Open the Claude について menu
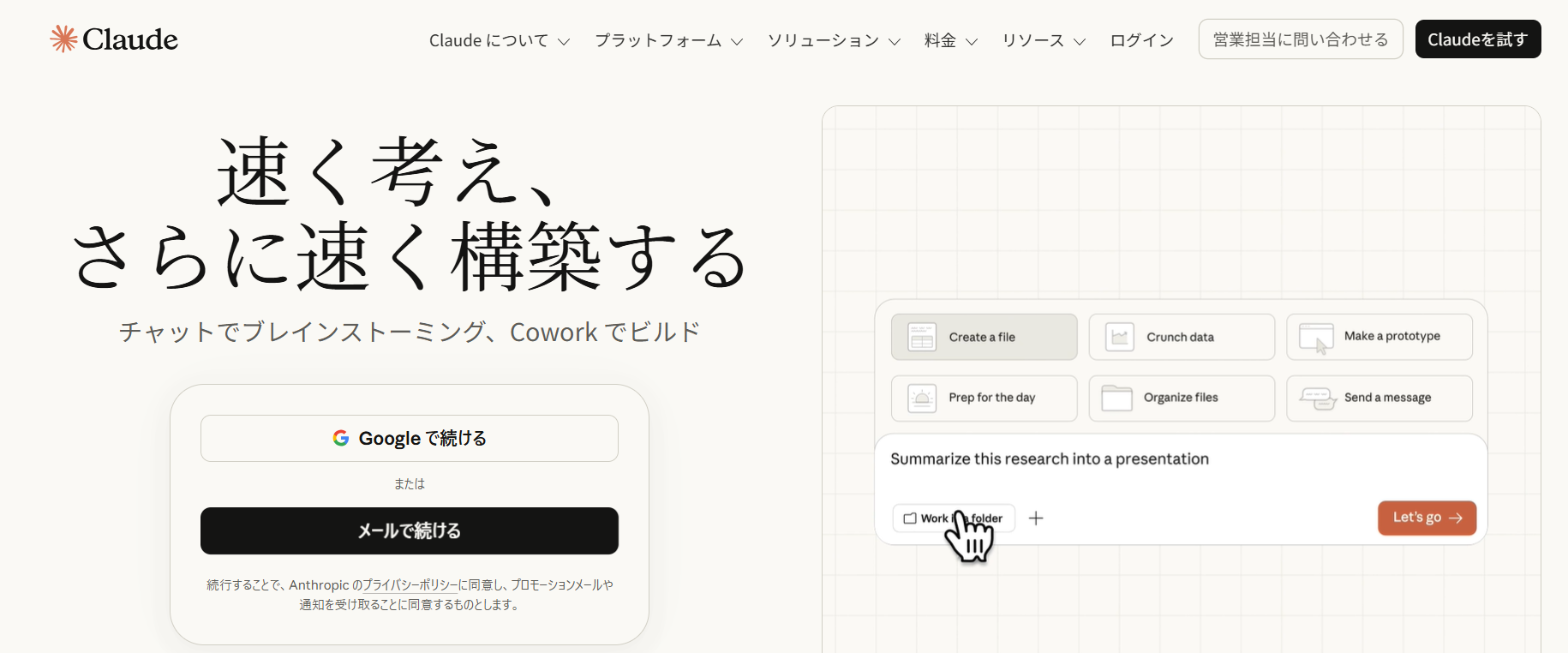The width and height of the screenshot is (1568, 653). tap(500, 40)
